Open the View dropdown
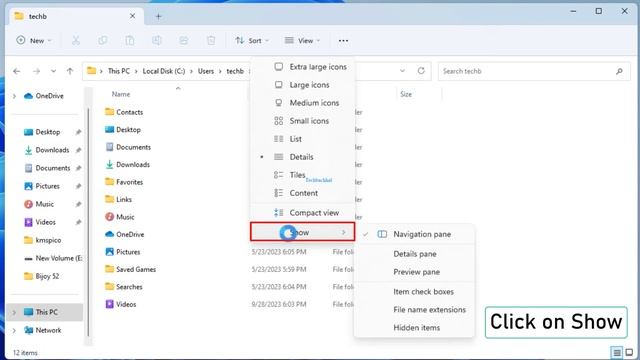 302,40
